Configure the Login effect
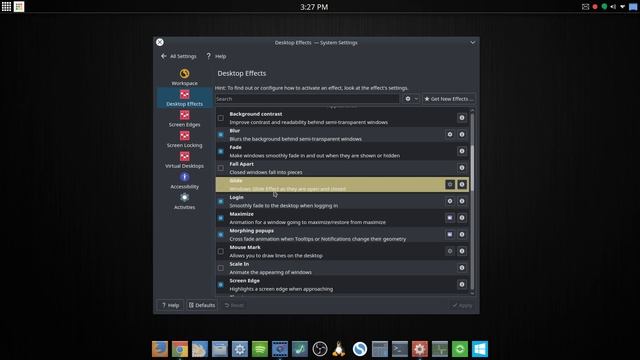The width and height of the screenshot is (640, 360). click(x=450, y=201)
